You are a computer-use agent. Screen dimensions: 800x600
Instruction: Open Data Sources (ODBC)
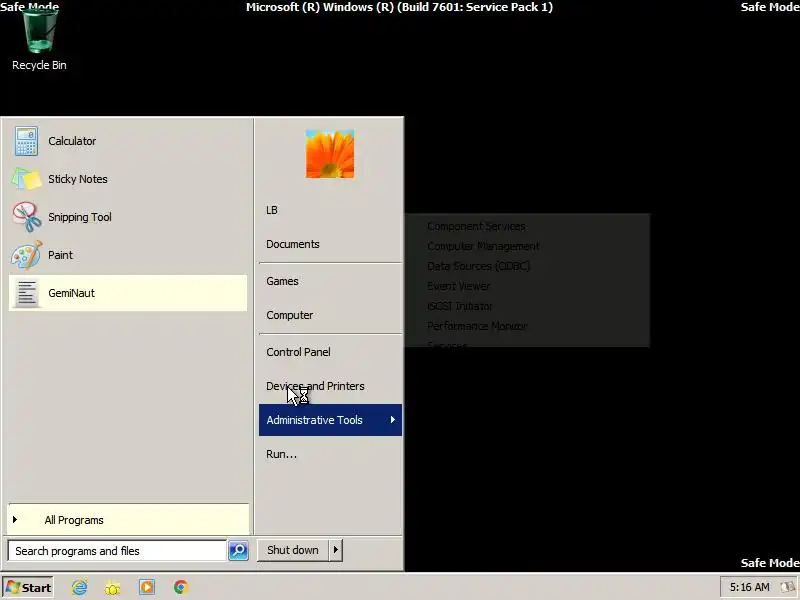point(527,266)
